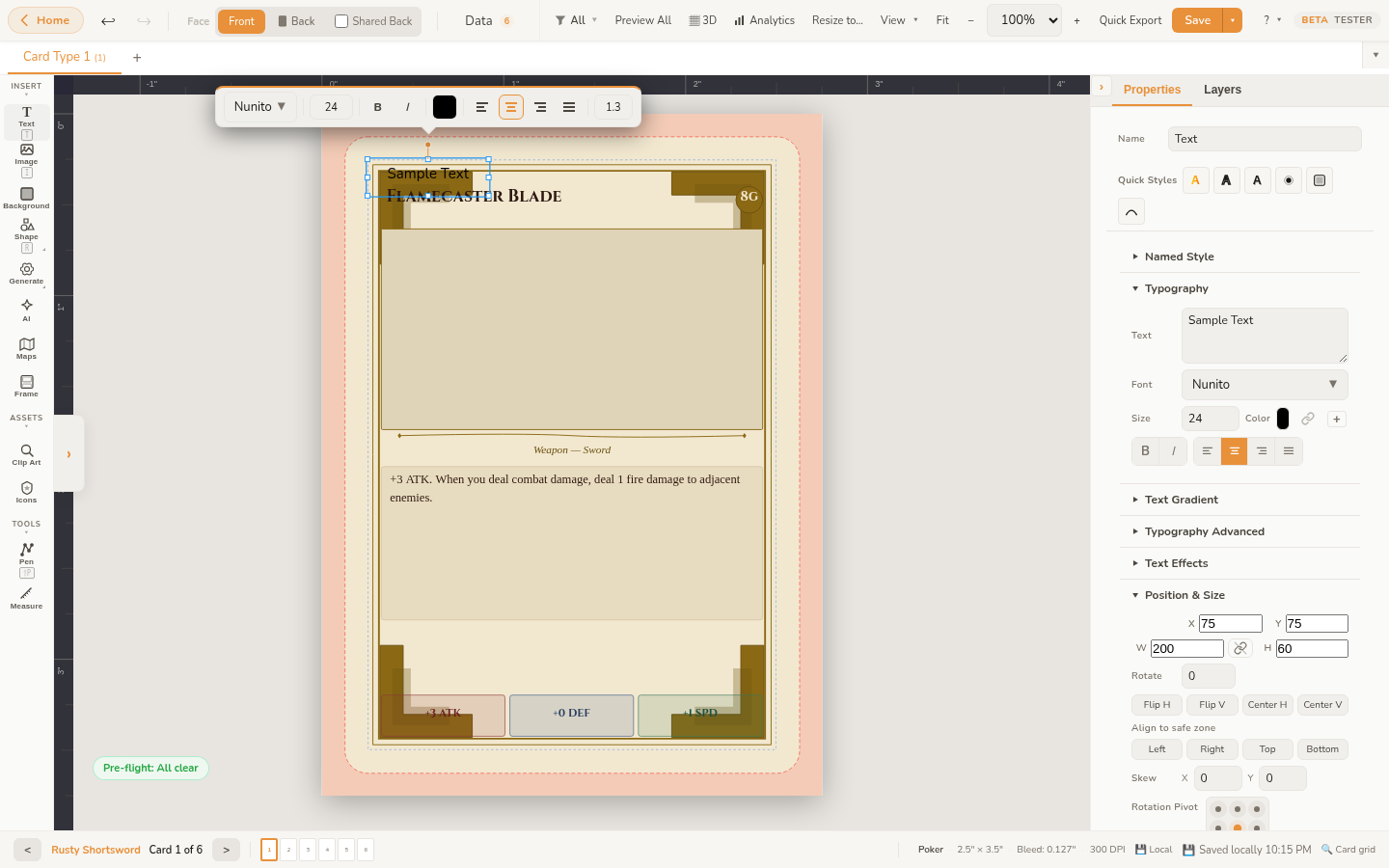1389x868 pixels.
Task: Switch to the Properties tab
Action: pos(1152,90)
